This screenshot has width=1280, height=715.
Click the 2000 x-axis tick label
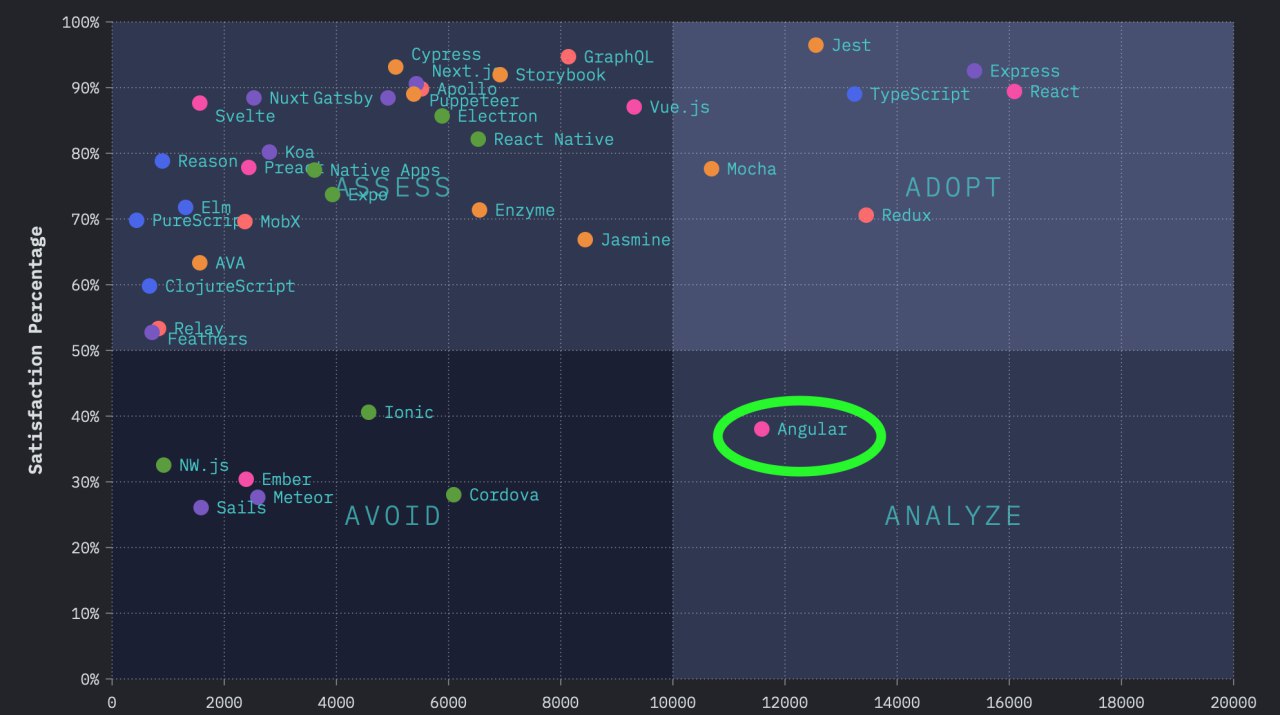(x=224, y=702)
